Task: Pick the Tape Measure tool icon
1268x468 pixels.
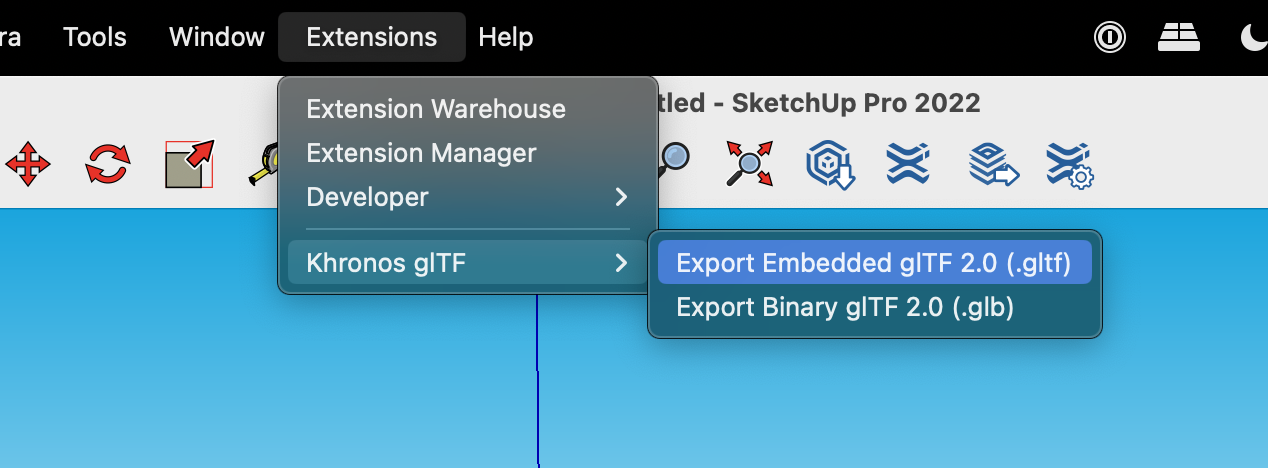Action: point(263,165)
